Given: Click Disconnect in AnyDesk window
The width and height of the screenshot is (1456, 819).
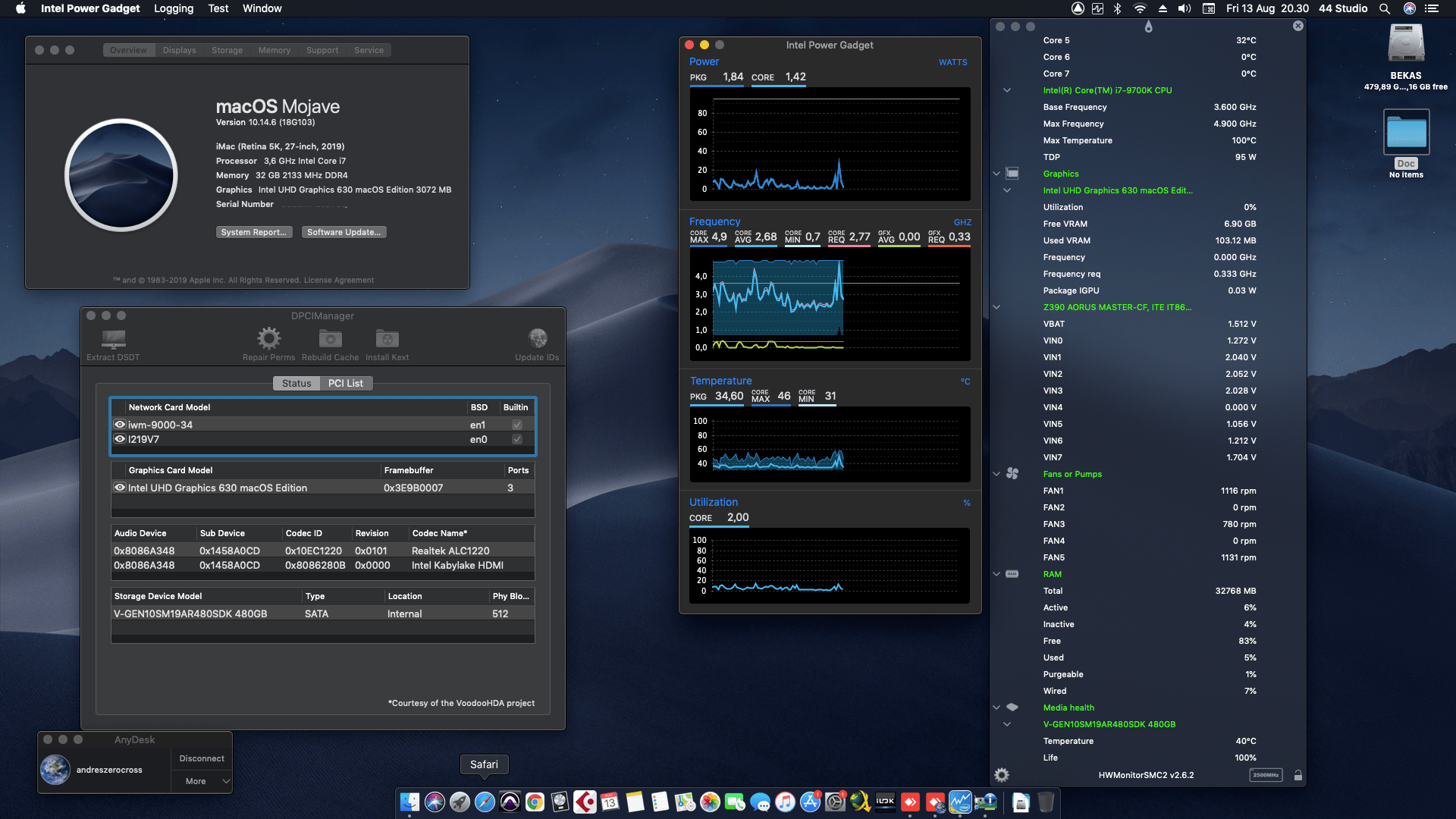Looking at the screenshot, I should (202, 758).
